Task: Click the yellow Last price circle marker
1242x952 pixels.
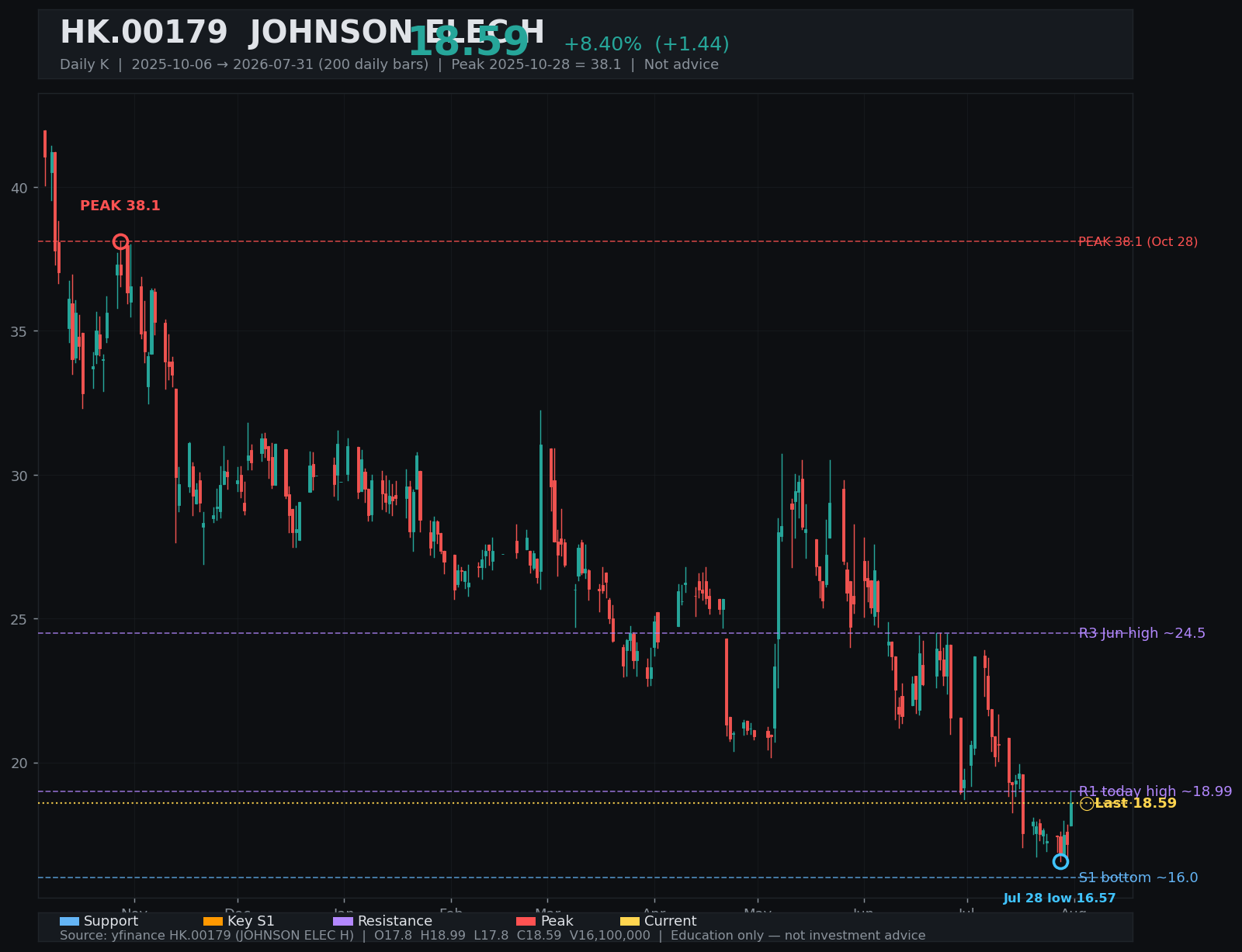Action: point(1087,803)
